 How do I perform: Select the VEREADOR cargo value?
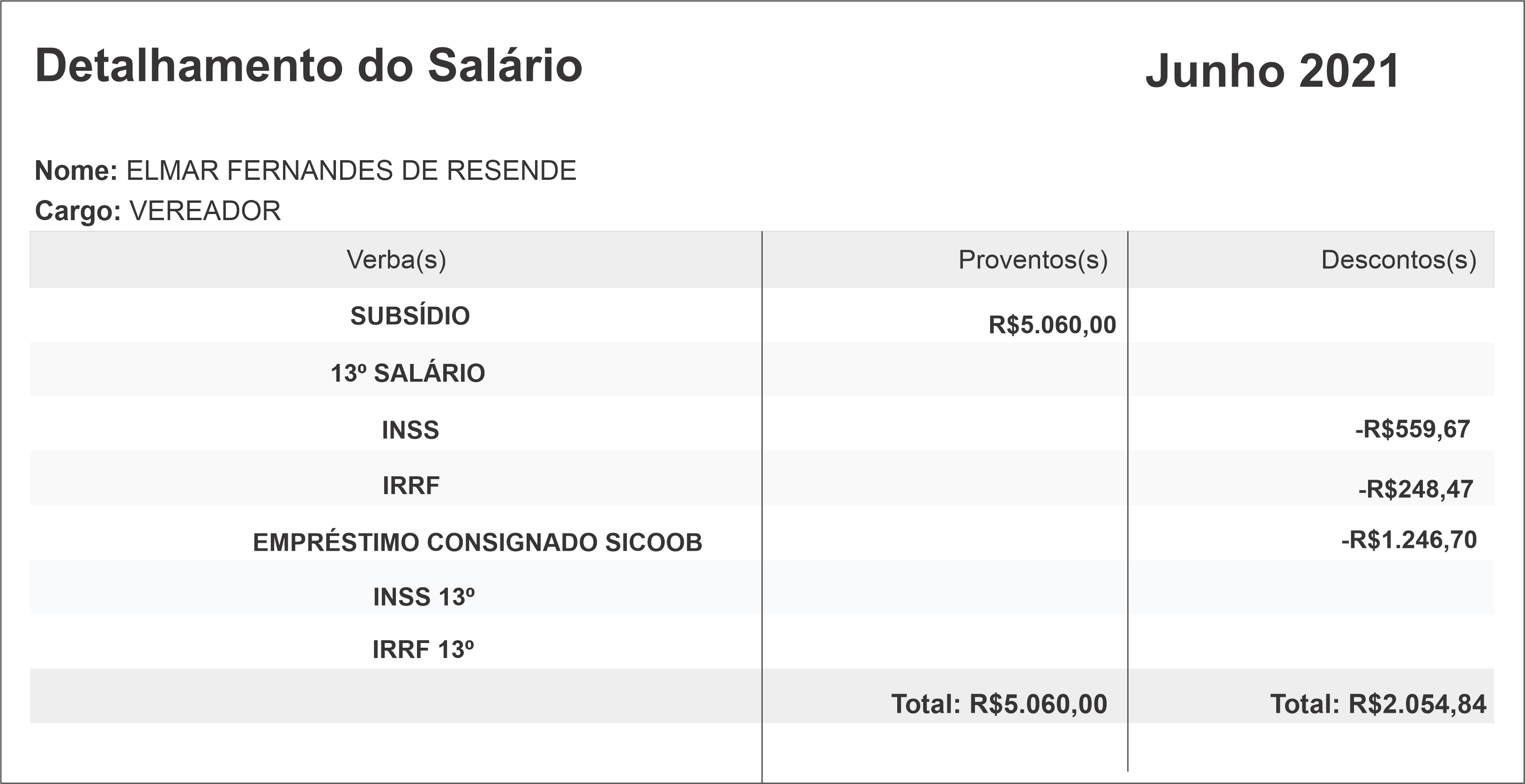(205, 211)
